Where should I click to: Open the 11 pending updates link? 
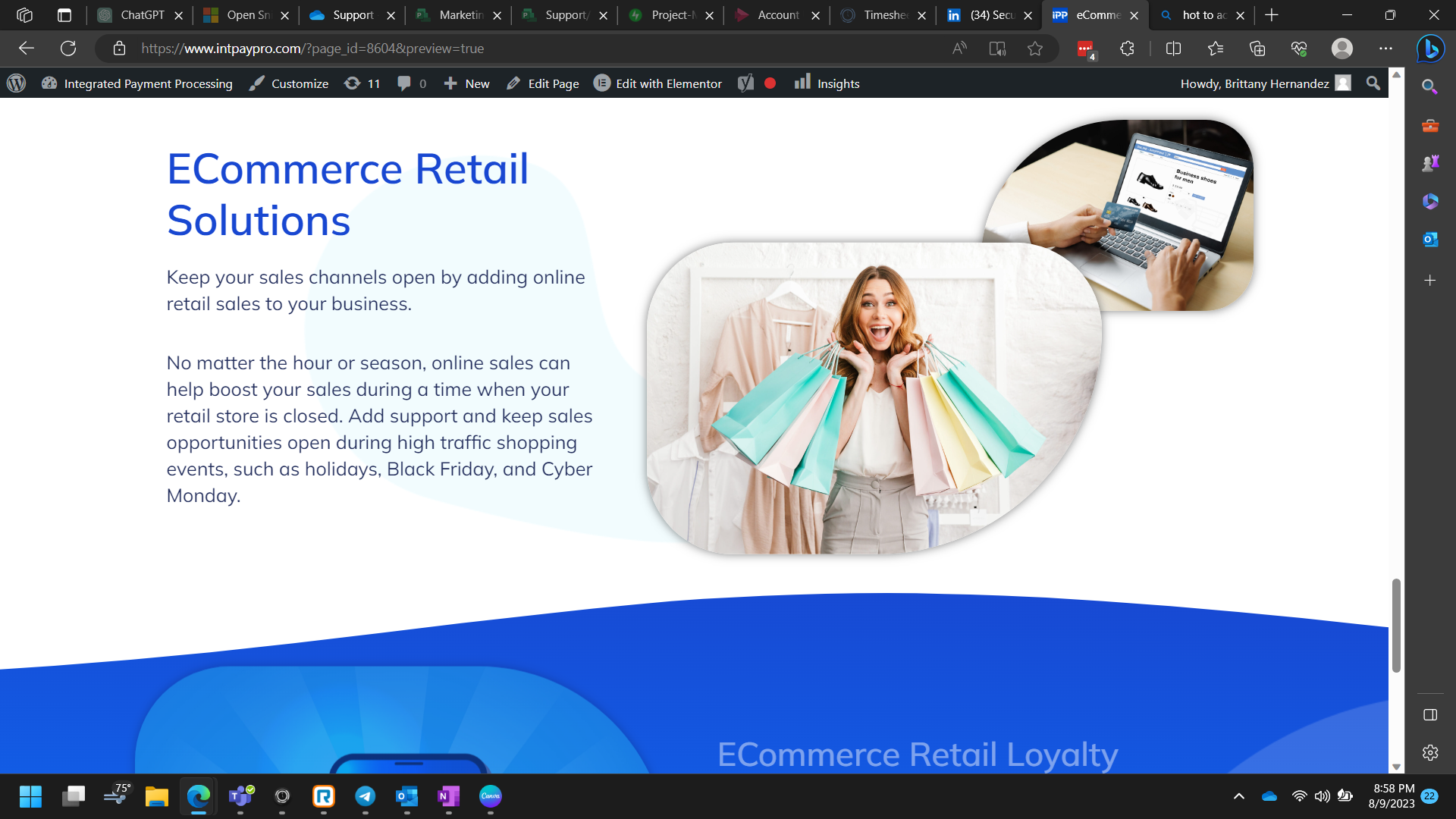[x=362, y=83]
